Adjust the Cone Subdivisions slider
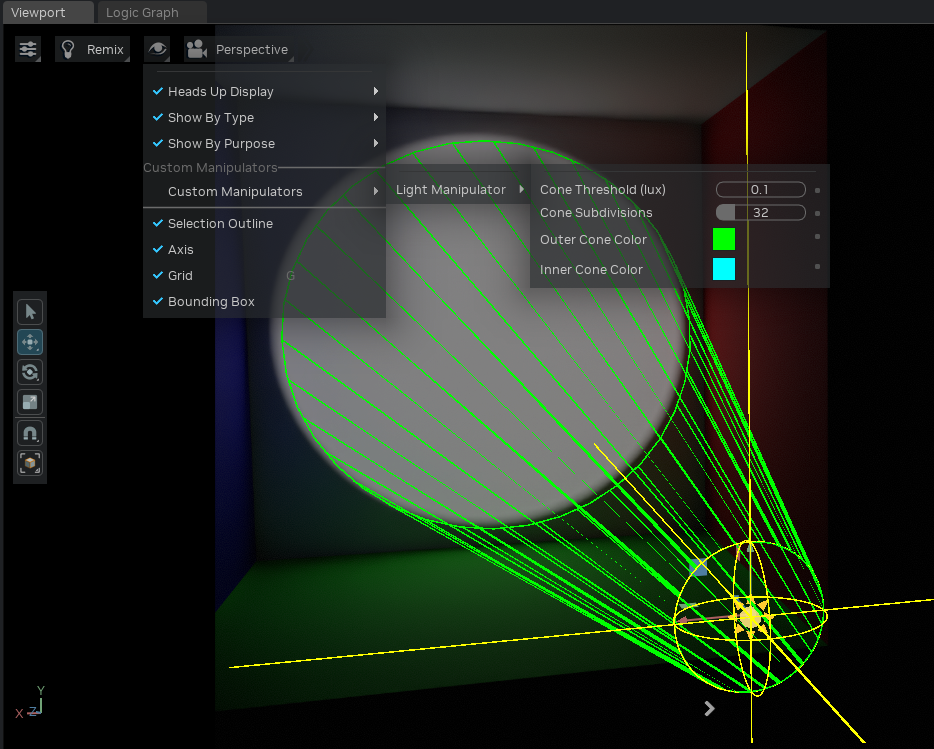 click(x=761, y=213)
